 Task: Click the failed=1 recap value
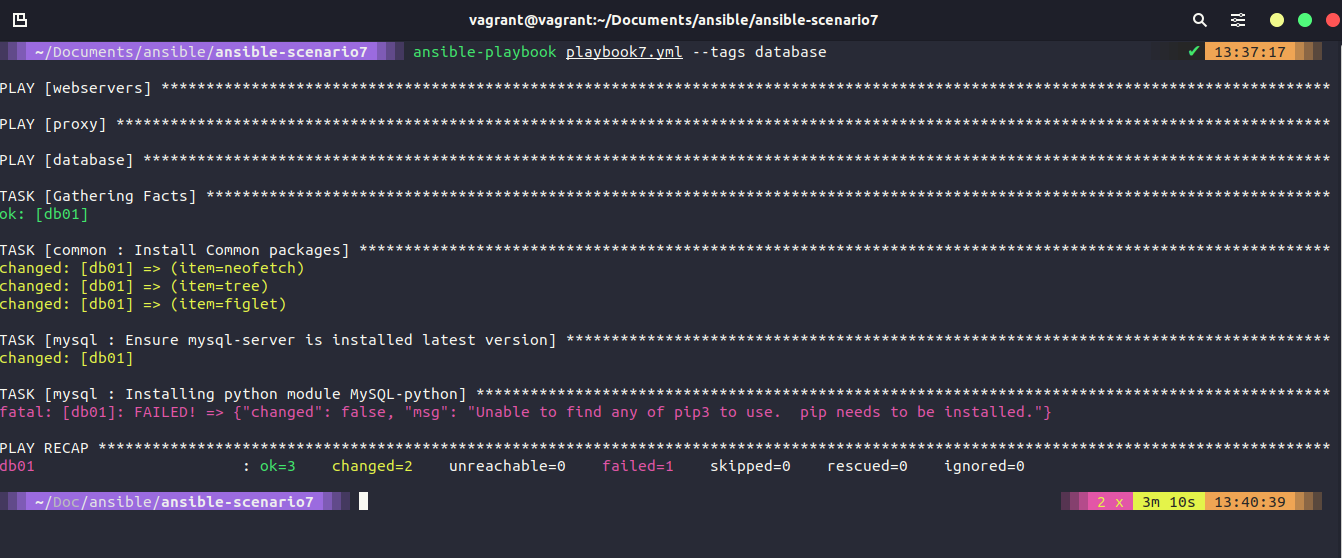637,466
